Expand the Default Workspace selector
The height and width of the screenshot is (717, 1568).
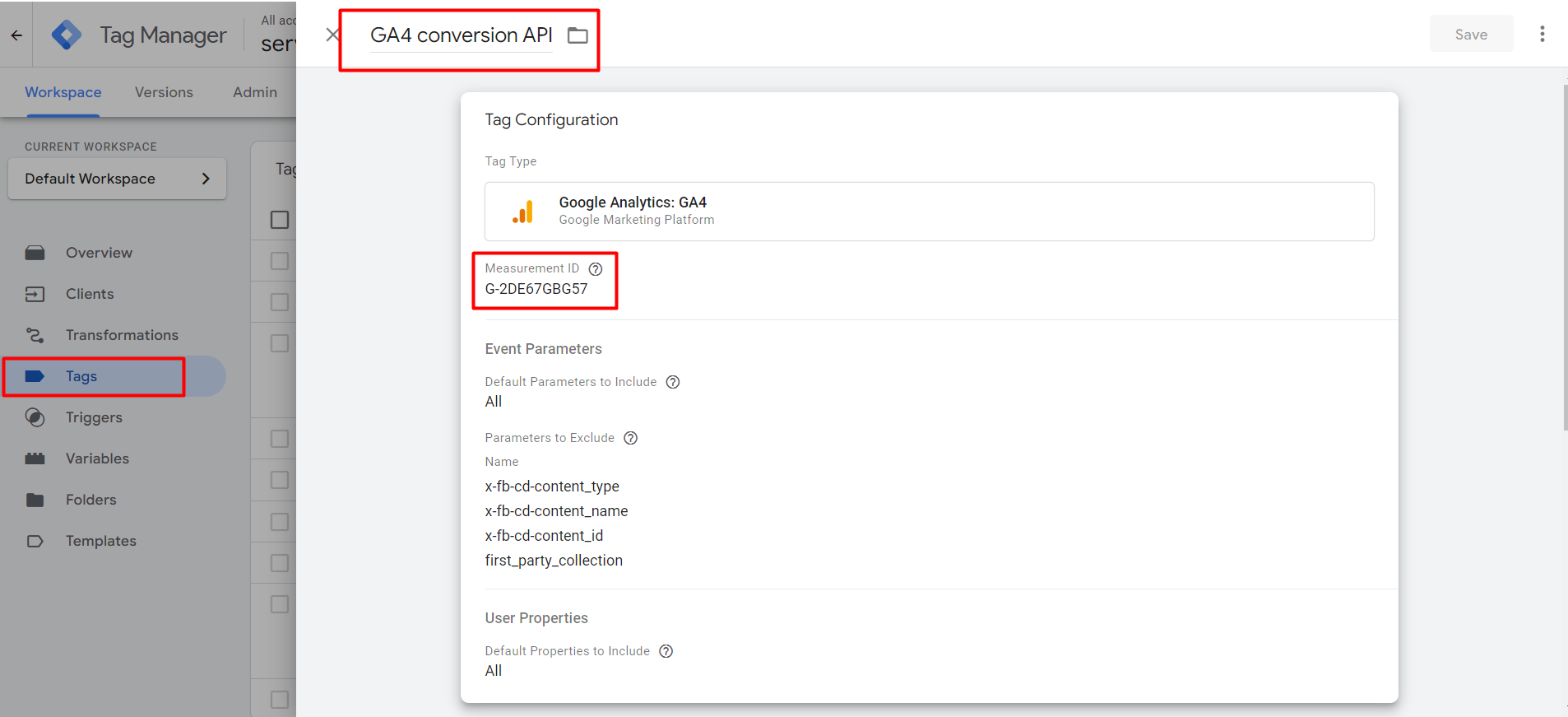tap(117, 179)
